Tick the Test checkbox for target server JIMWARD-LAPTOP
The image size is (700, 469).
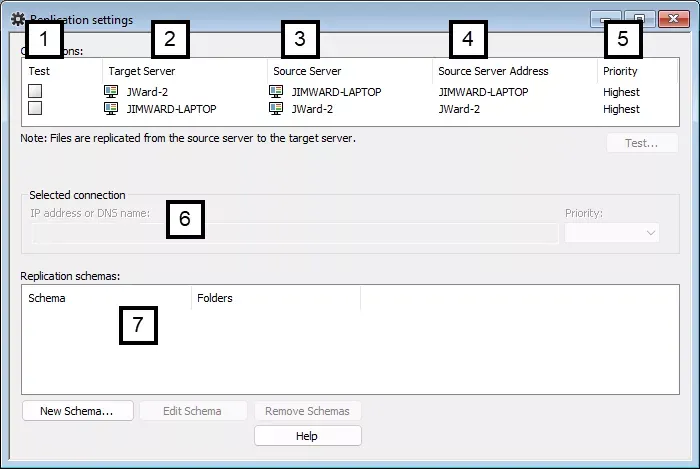tap(35, 108)
